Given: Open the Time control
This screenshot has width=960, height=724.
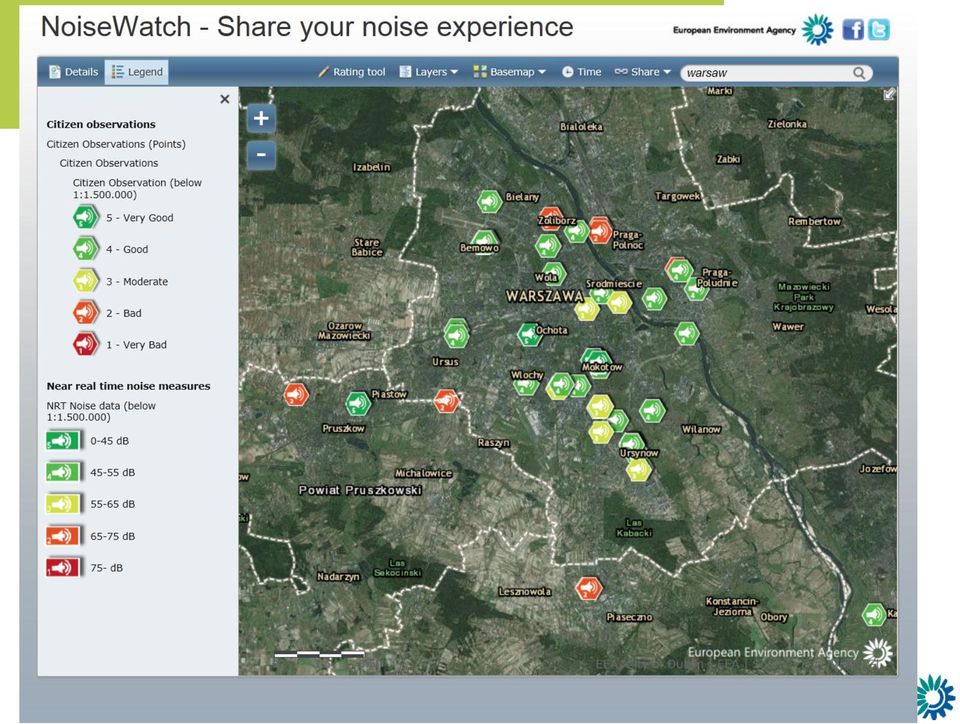Looking at the screenshot, I should click(582, 72).
